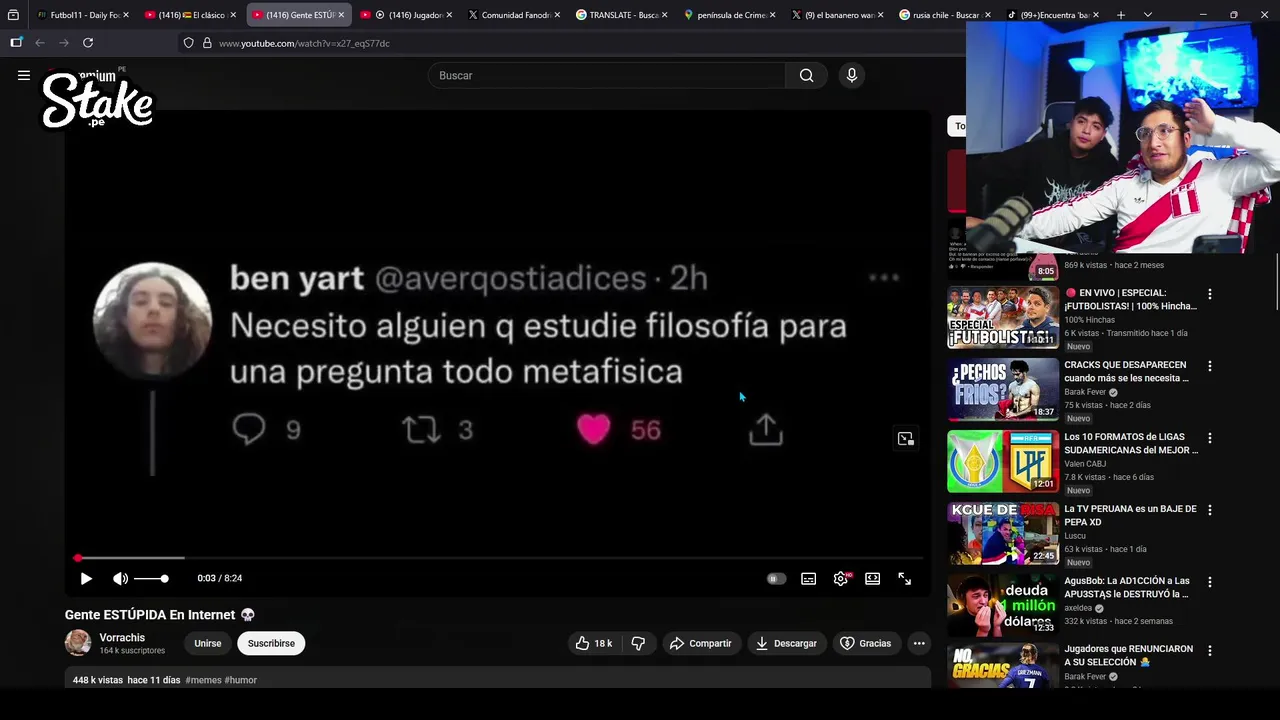This screenshot has height=720, width=1280.
Task: Open options for Jugadores que RENUNCIARON video
Action: pos(1210,650)
